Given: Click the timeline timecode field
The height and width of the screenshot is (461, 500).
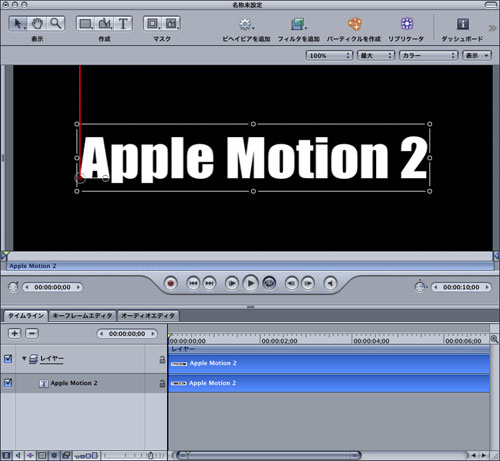Looking at the screenshot, I should pyautogui.click(x=127, y=334).
